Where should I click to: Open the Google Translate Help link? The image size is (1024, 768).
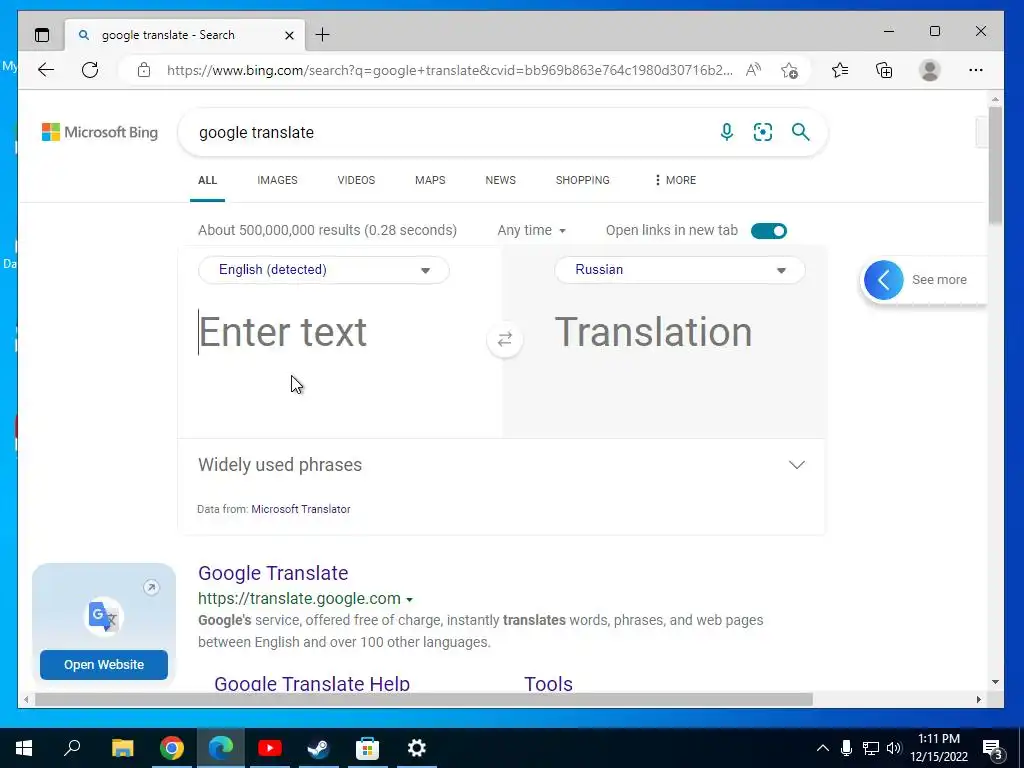click(x=312, y=683)
